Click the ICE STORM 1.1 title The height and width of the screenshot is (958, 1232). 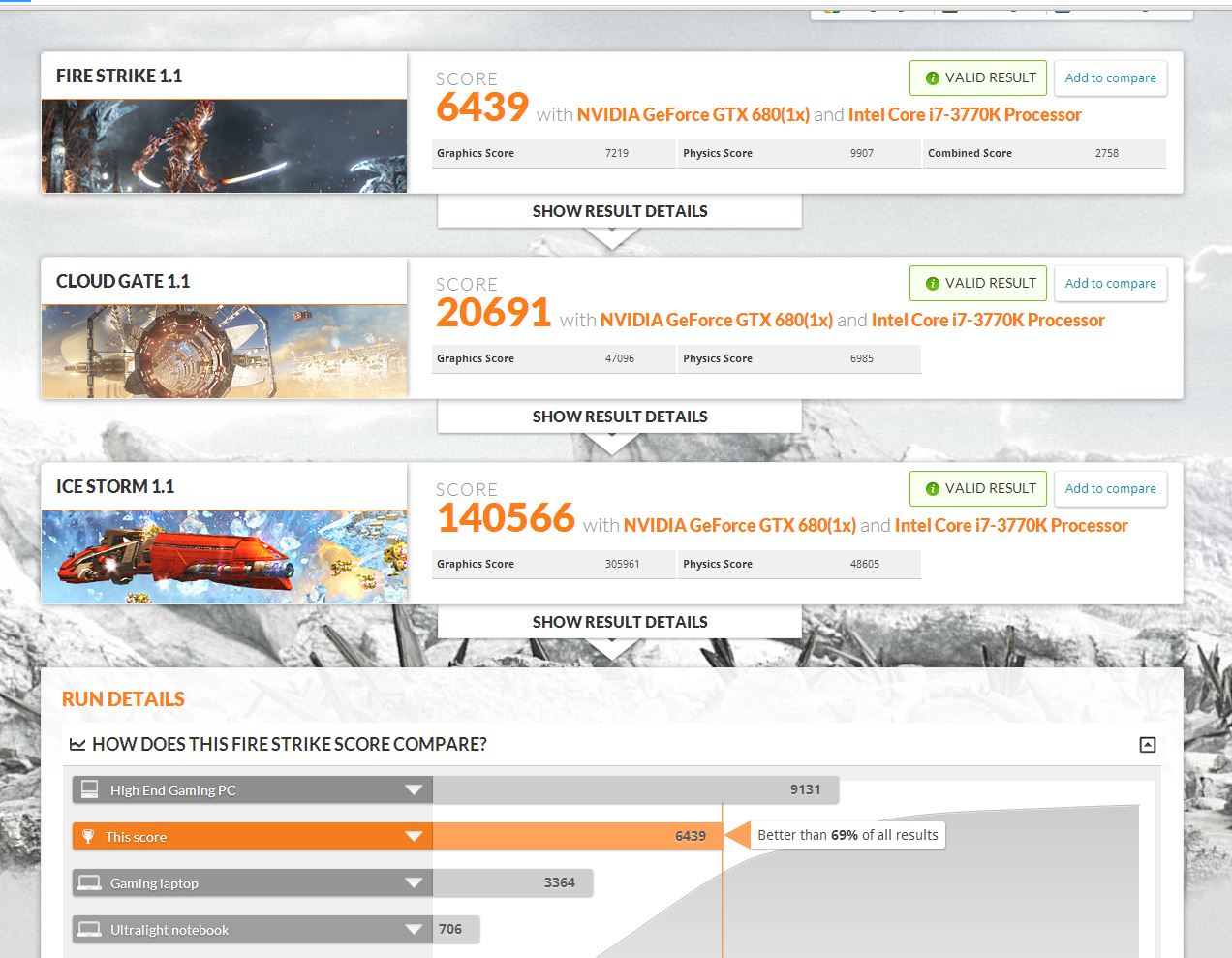tap(115, 486)
